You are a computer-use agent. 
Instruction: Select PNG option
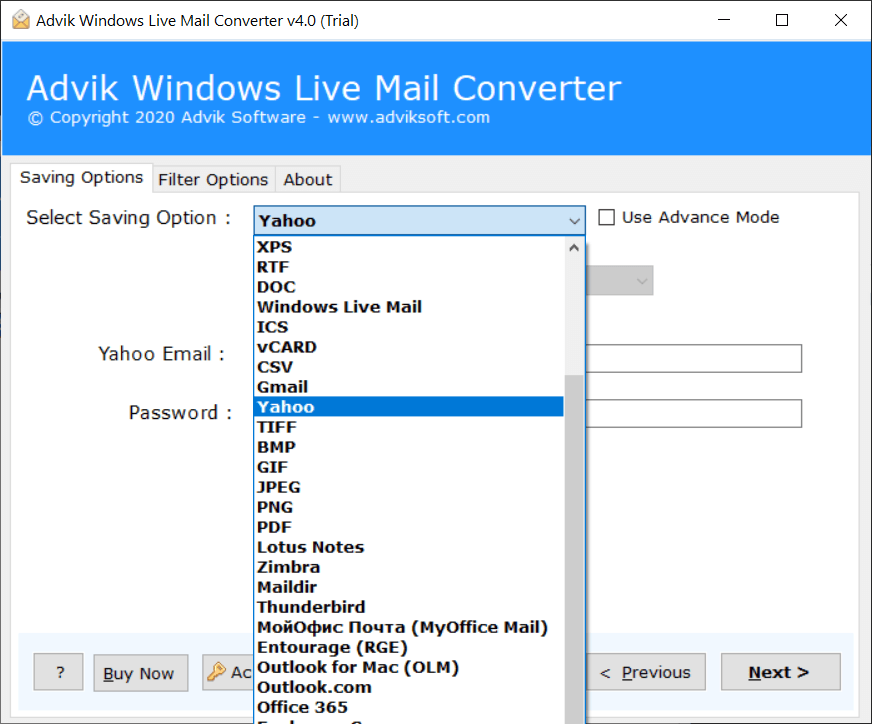[409, 507]
